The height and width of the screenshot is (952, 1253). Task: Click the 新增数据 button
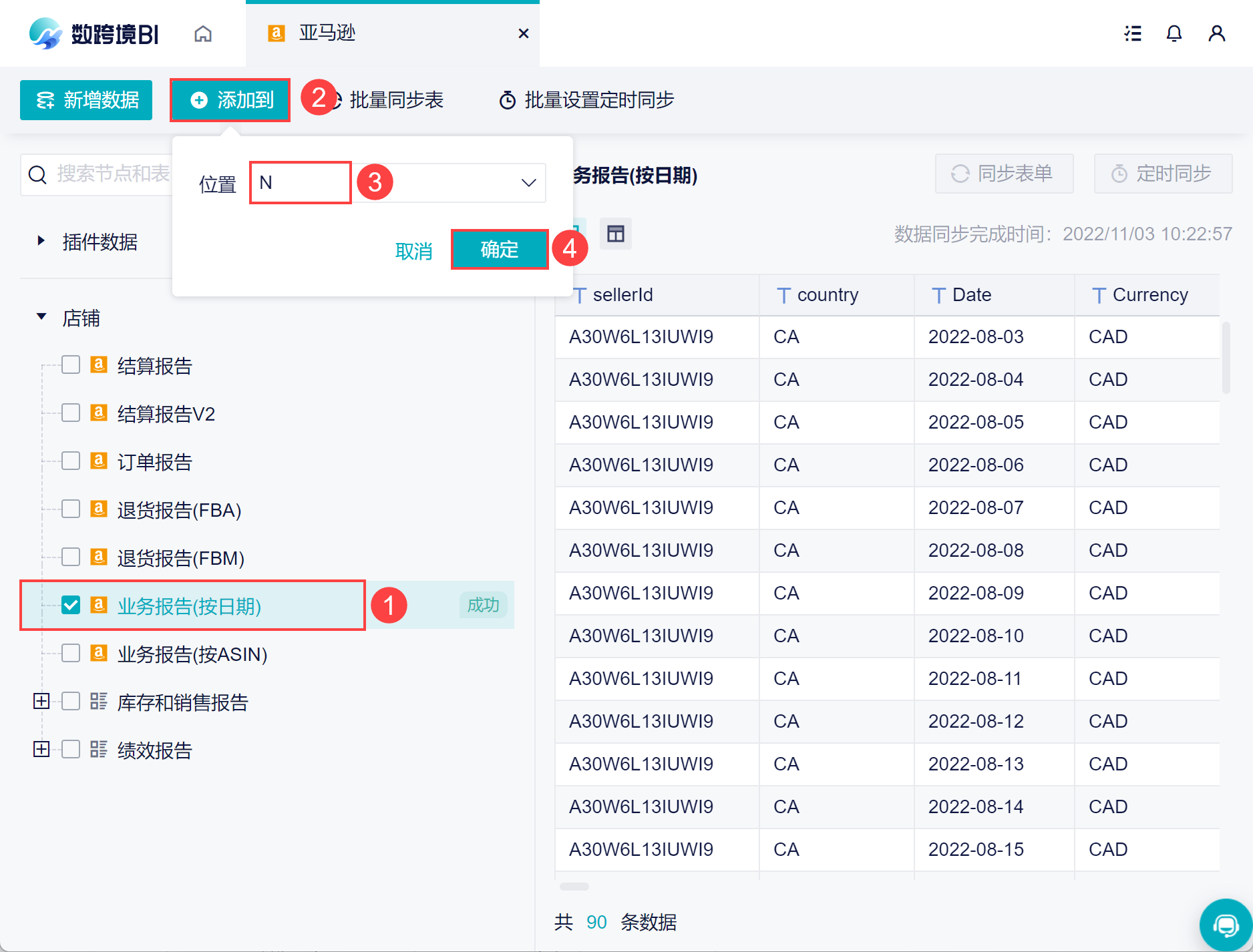click(x=86, y=100)
